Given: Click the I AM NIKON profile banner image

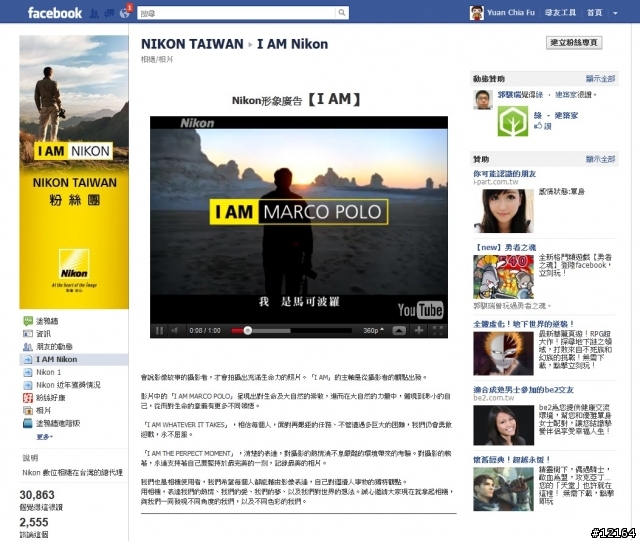Looking at the screenshot, I should coord(74,172).
